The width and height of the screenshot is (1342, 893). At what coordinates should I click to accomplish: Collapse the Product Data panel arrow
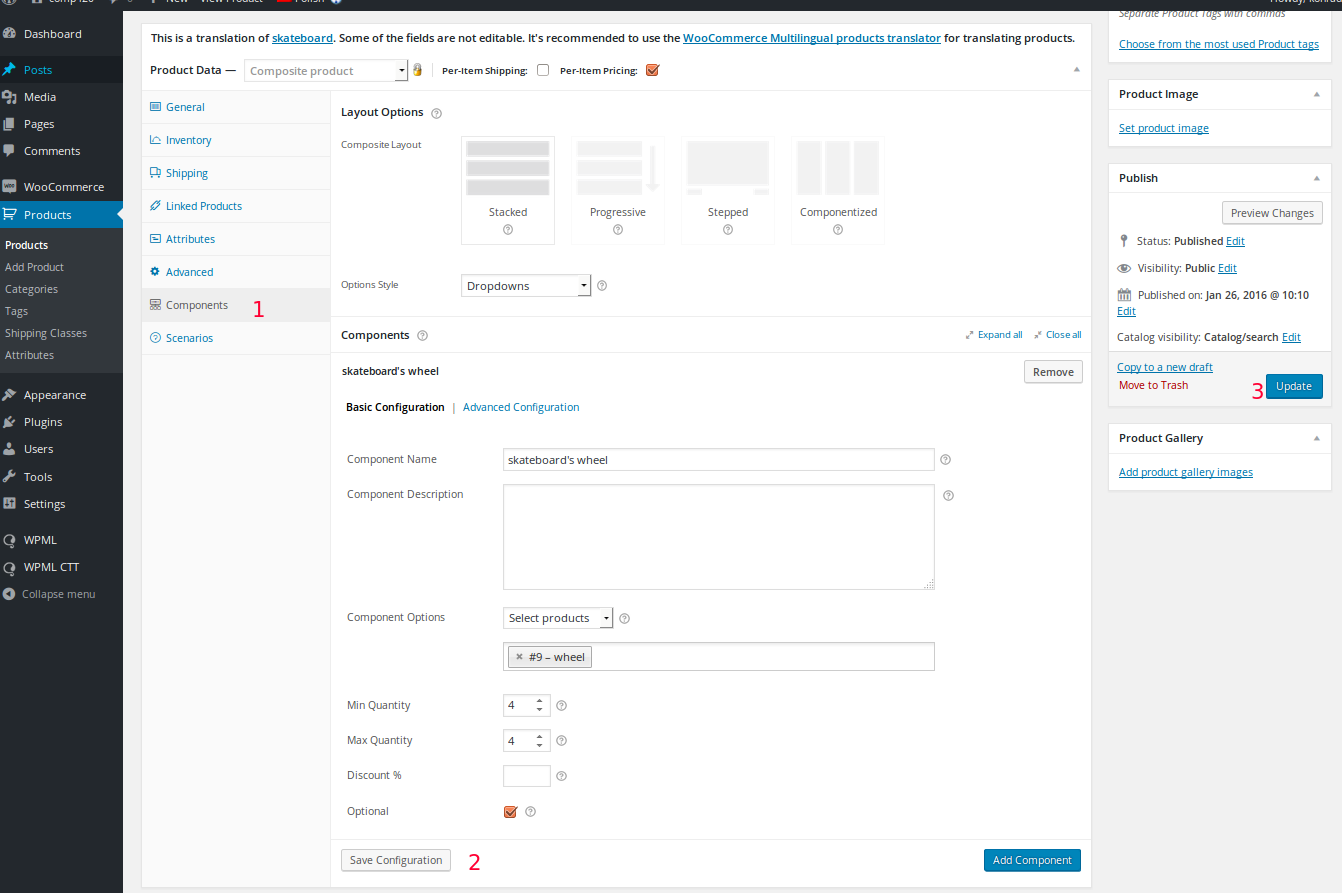click(1076, 70)
